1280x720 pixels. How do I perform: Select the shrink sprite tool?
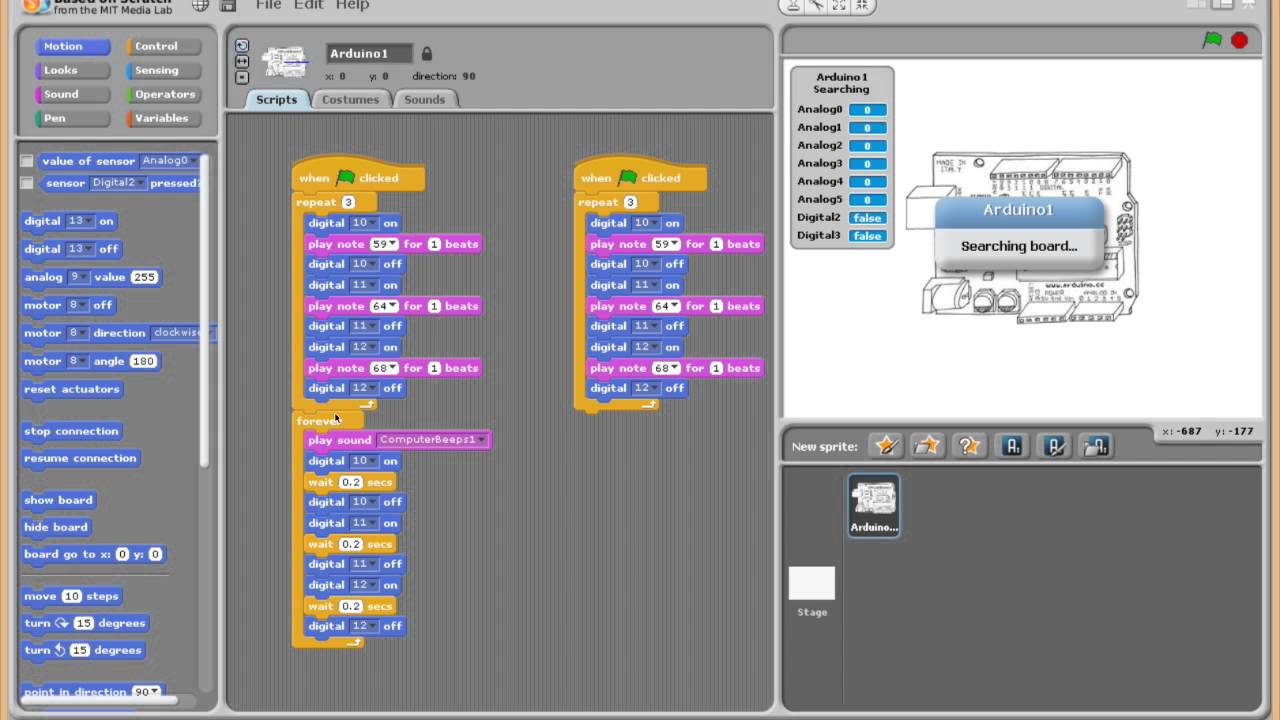tap(862, 5)
